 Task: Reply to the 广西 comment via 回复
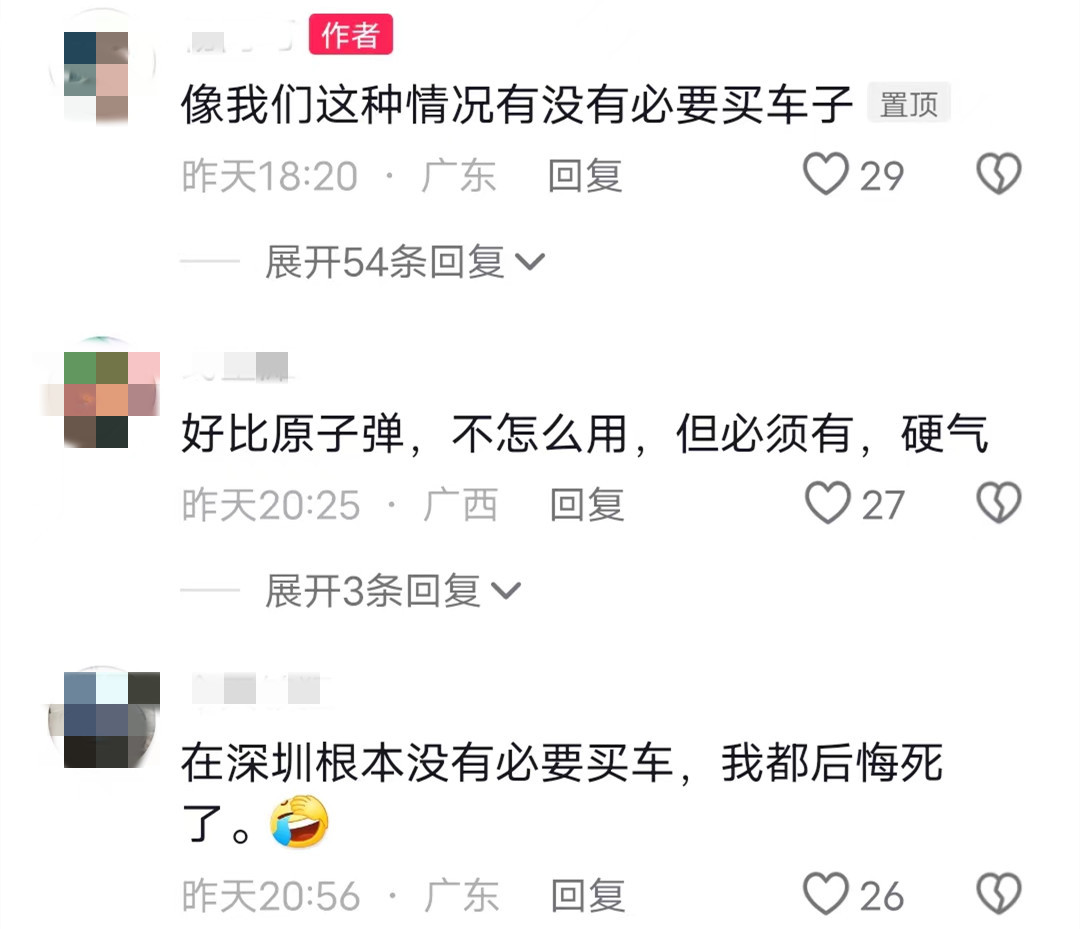click(587, 505)
